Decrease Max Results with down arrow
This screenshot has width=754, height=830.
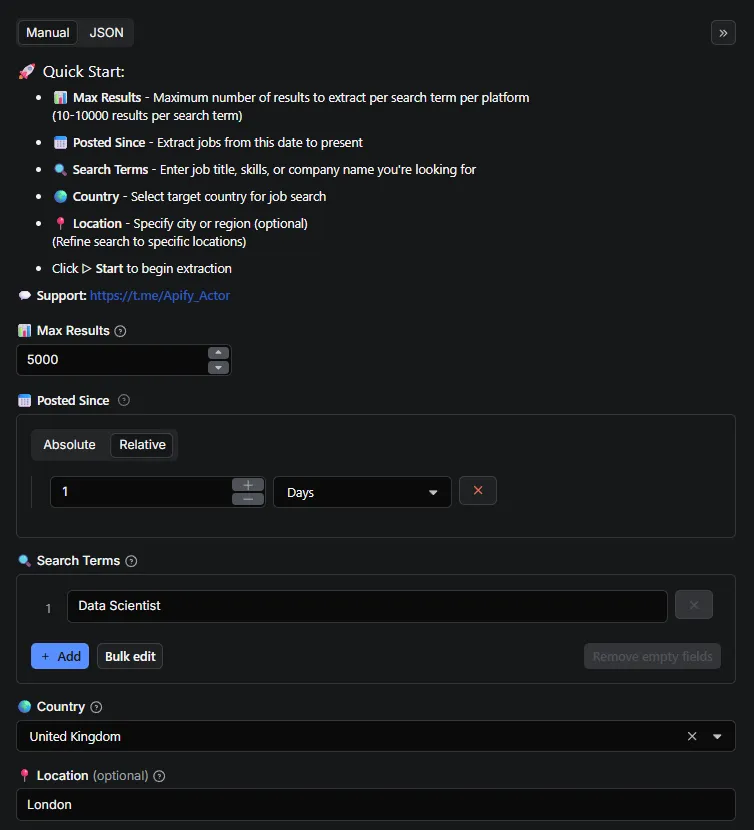218,367
